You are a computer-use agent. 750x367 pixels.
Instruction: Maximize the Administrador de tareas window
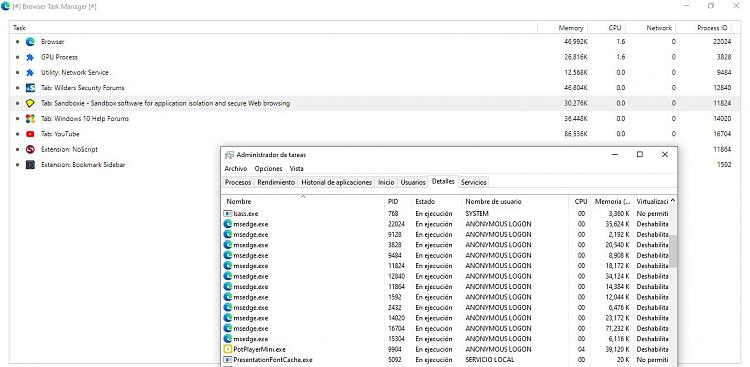click(640, 155)
